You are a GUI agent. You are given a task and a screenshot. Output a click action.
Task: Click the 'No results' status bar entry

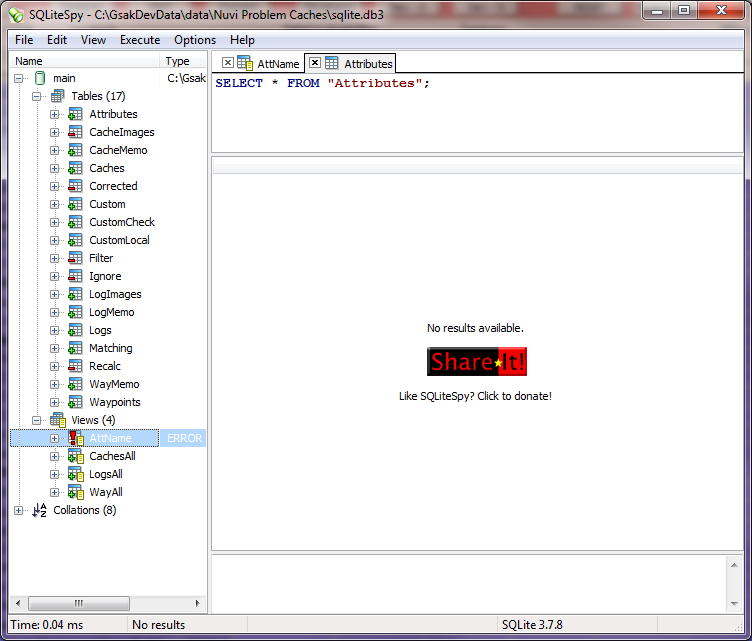tap(158, 625)
